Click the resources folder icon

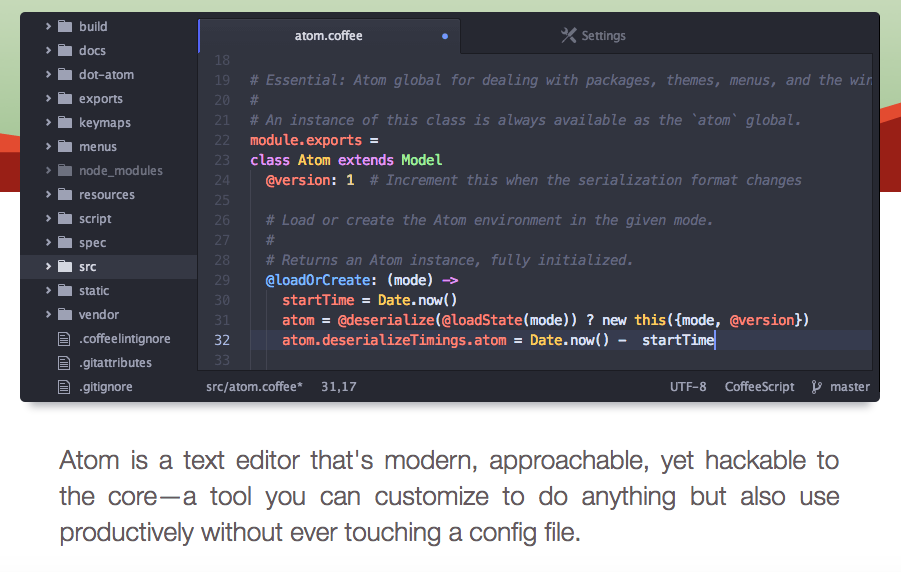pyautogui.click(x=65, y=194)
